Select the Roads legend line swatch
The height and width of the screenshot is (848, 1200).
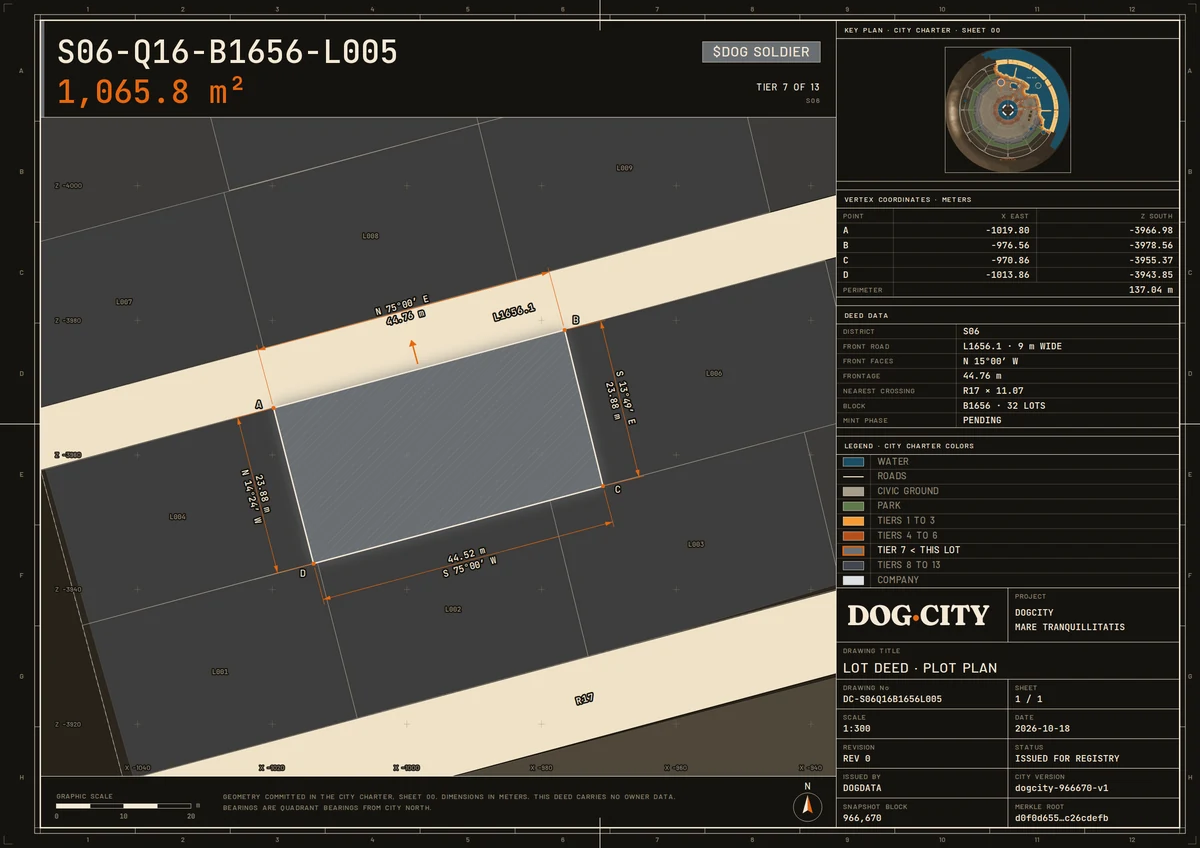[853, 476]
